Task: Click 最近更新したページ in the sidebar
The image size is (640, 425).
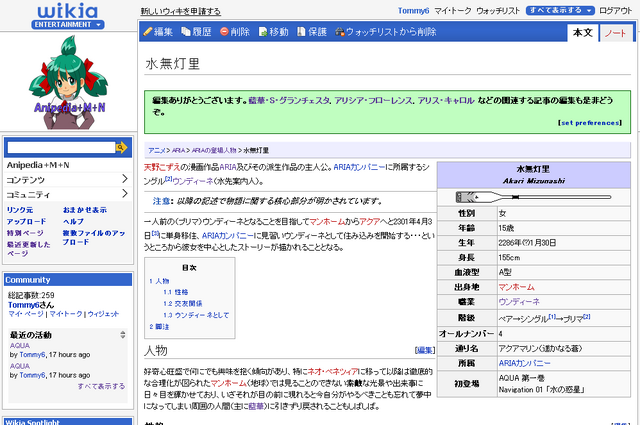Action: (28, 249)
